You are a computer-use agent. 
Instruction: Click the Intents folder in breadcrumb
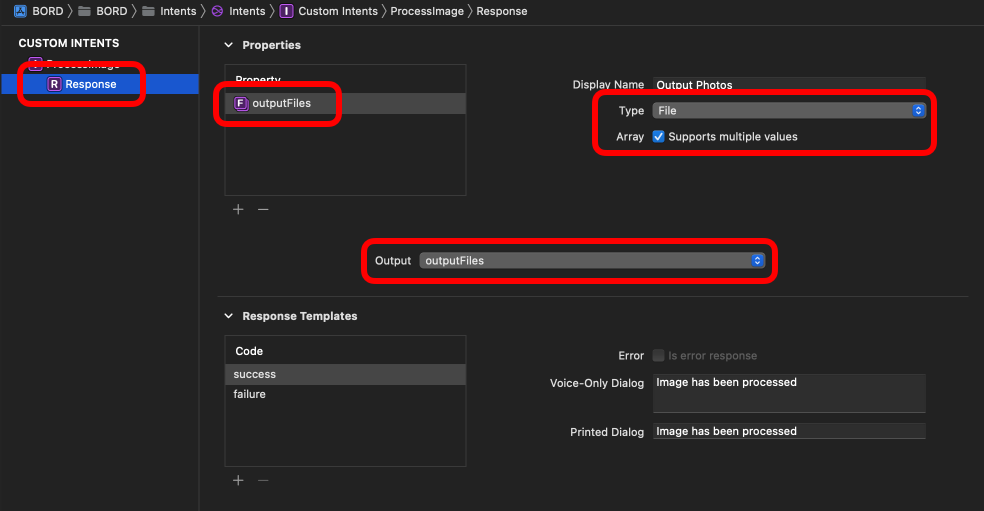click(x=169, y=11)
